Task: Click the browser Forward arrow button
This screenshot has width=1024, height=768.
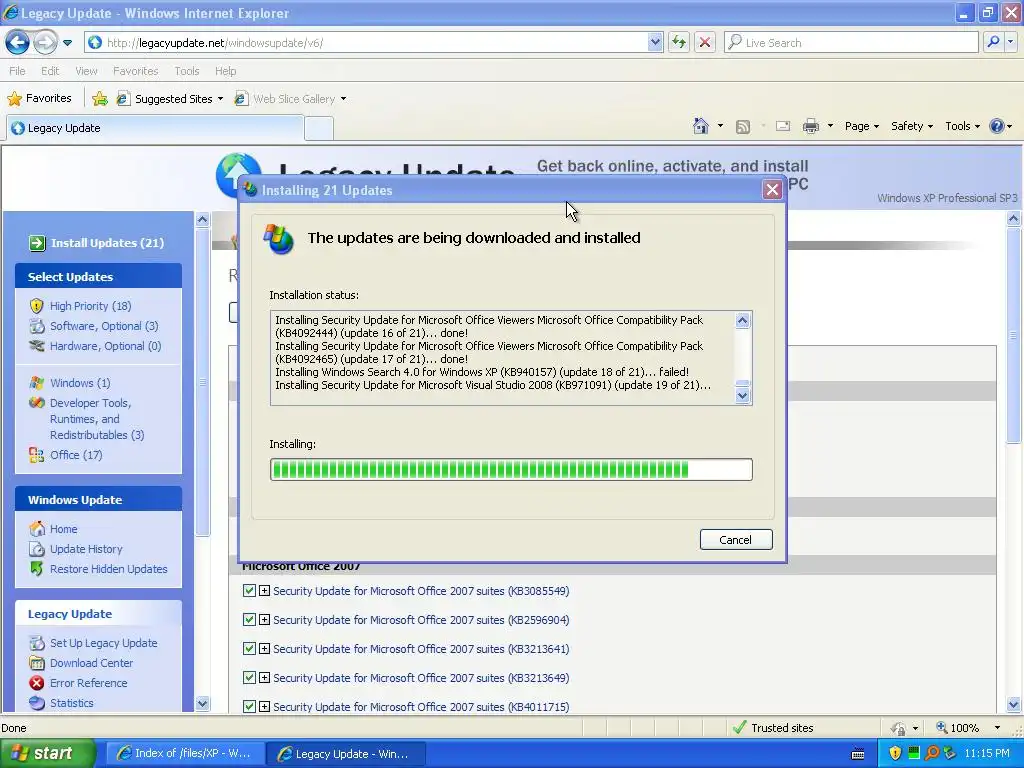Action: pos(44,43)
